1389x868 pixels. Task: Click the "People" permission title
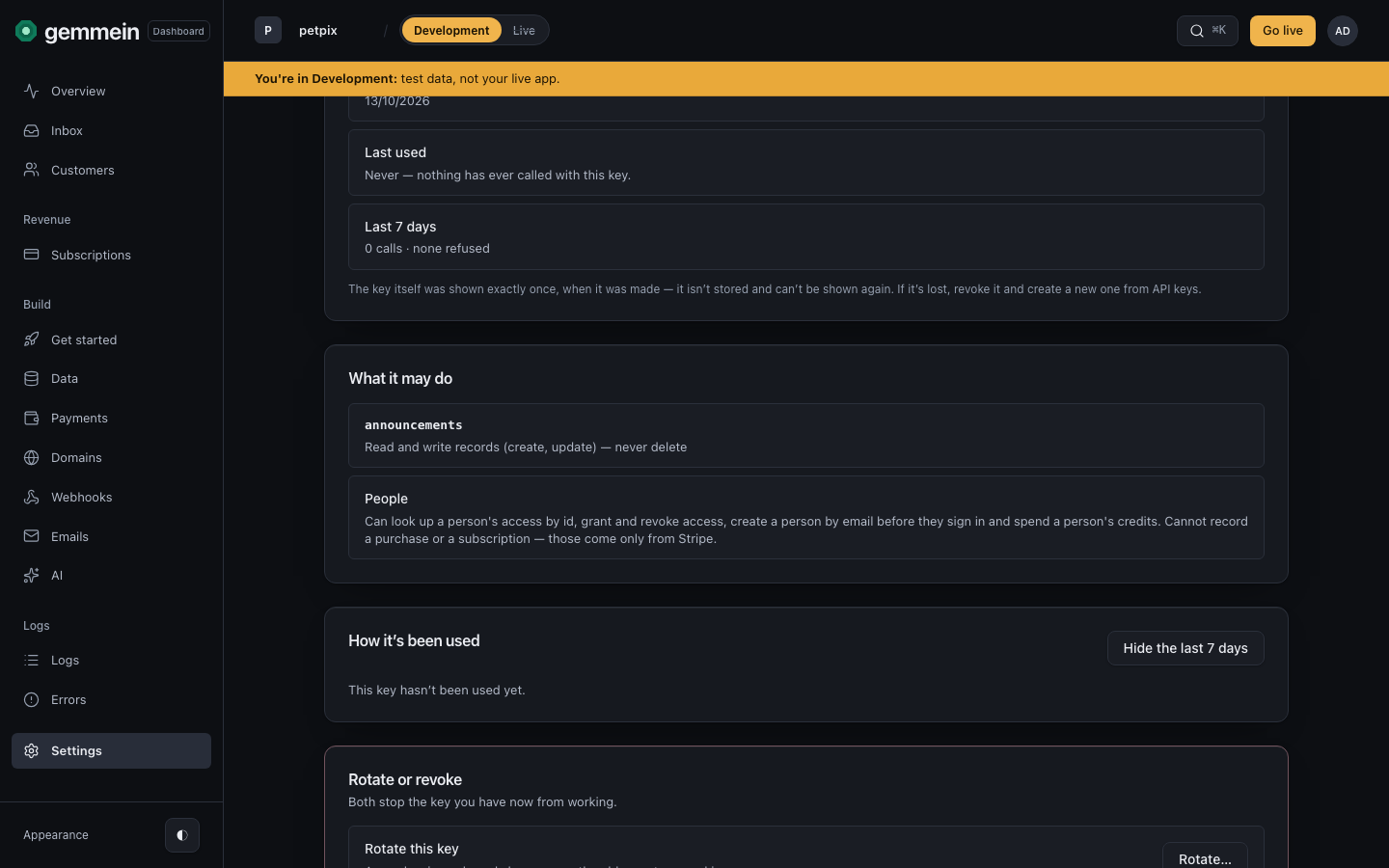pos(386,499)
